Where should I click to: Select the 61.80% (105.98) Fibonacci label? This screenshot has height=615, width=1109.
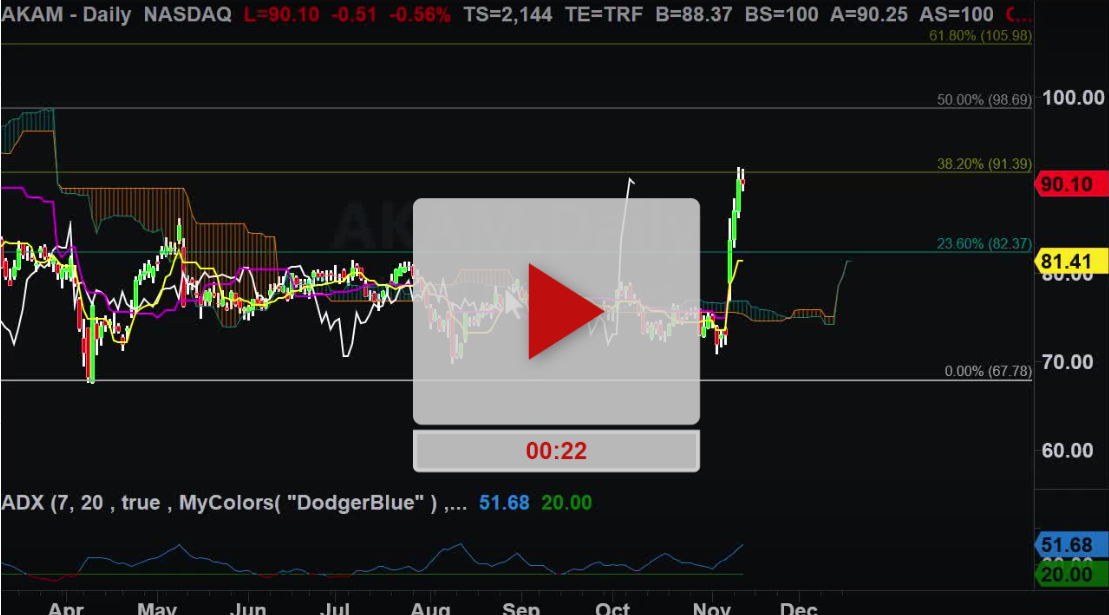click(979, 35)
